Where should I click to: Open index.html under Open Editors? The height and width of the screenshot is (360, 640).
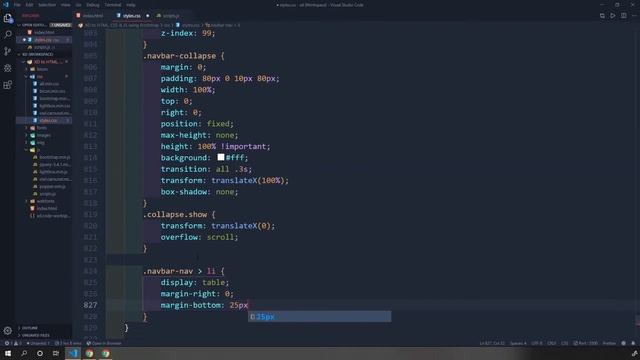click(x=44, y=32)
